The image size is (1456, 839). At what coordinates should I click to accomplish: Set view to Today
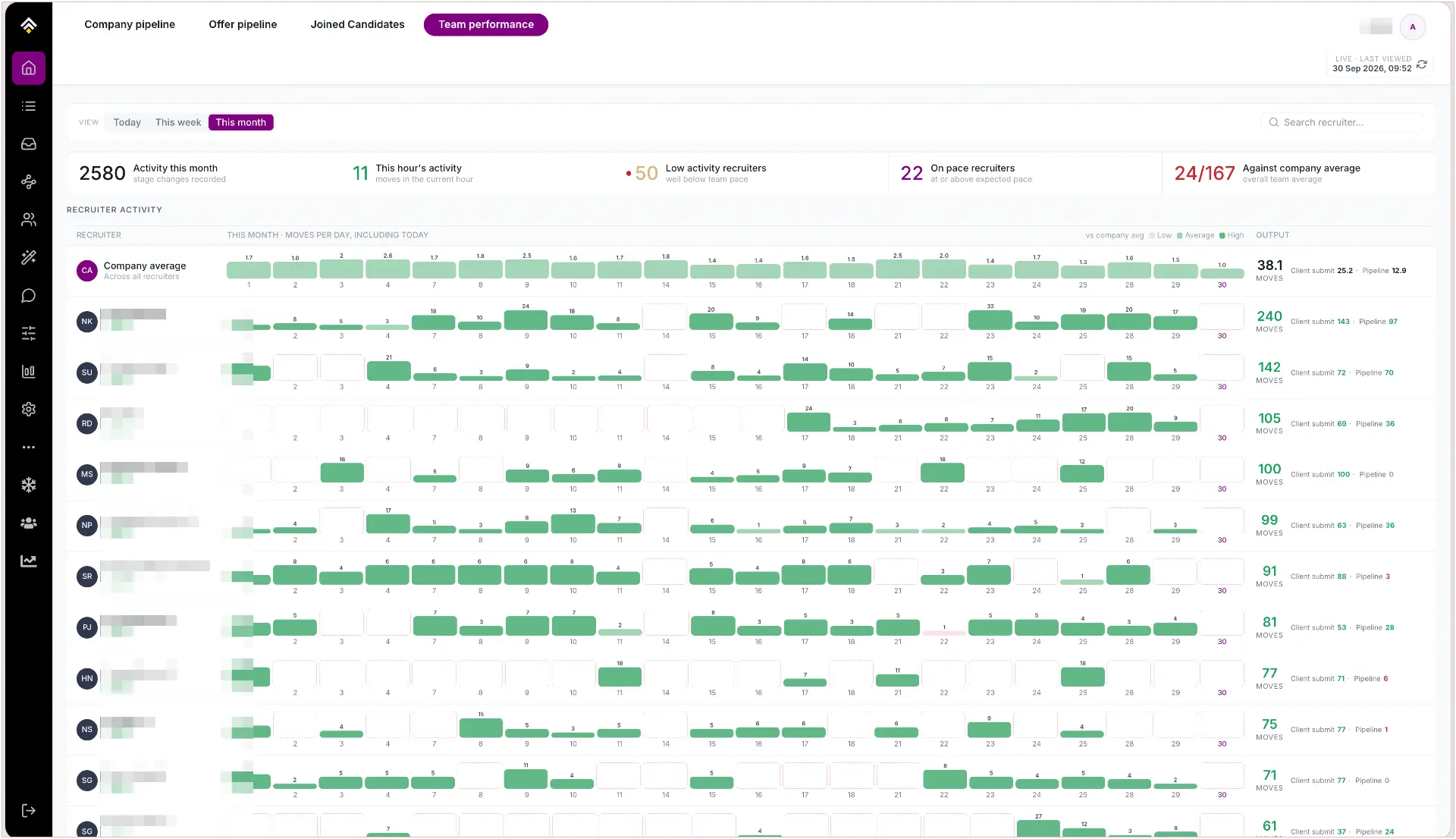pyautogui.click(x=127, y=122)
